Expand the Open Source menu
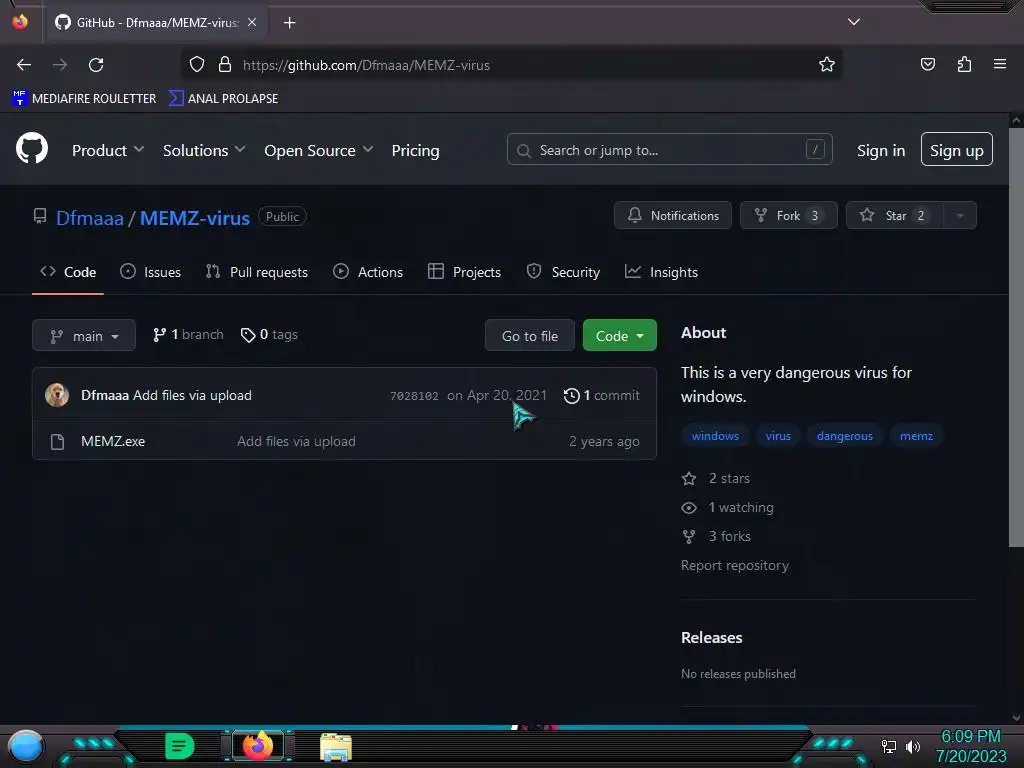Screen dimensions: 1024x768 pos(319,150)
